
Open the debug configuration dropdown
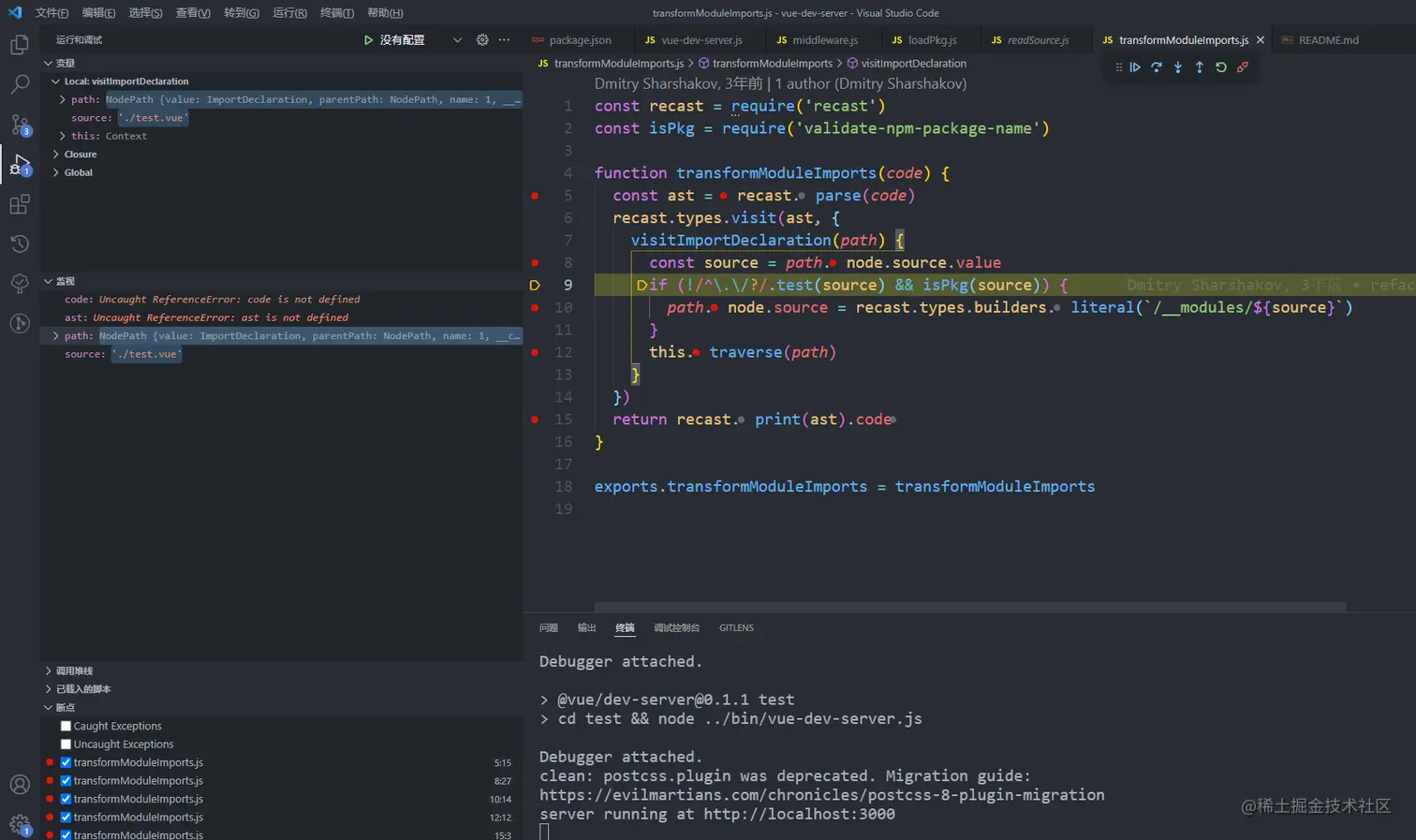pyautogui.click(x=457, y=40)
